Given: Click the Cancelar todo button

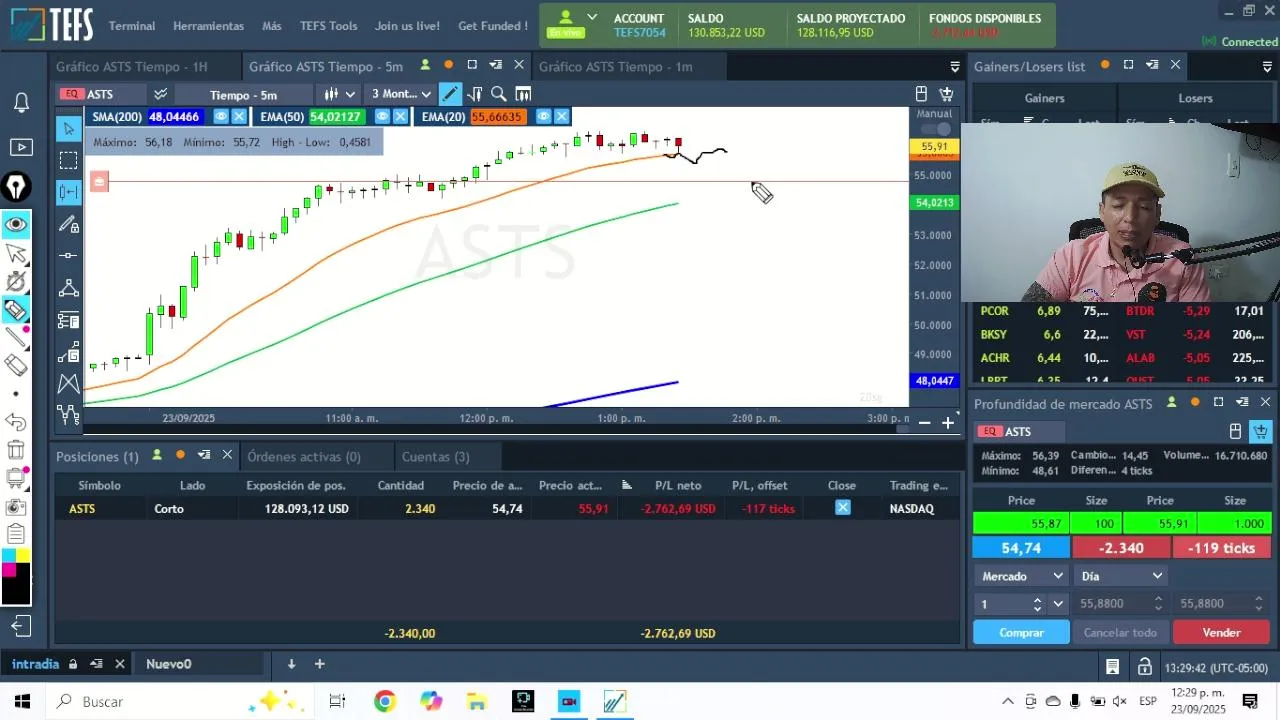Looking at the screenshot, I should (1121, 633).
